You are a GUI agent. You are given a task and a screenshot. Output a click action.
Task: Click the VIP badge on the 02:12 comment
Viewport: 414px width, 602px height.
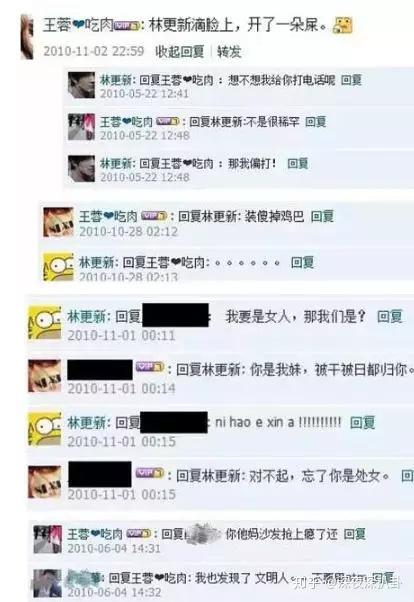(154, 216)
